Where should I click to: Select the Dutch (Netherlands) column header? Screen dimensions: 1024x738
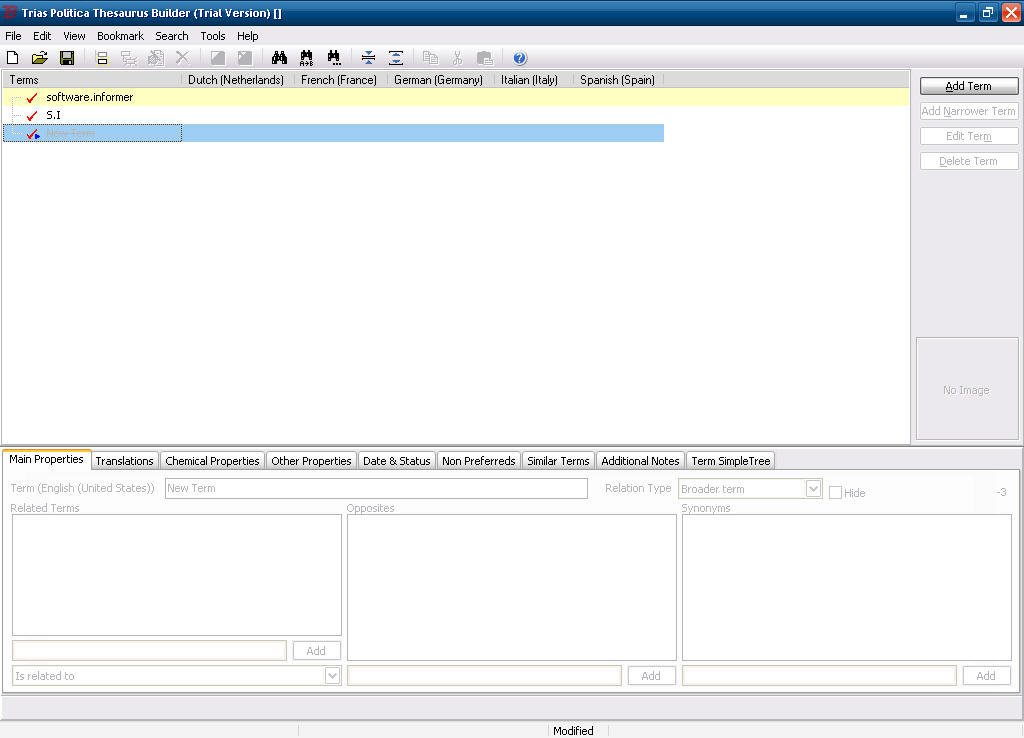point(236,79)
